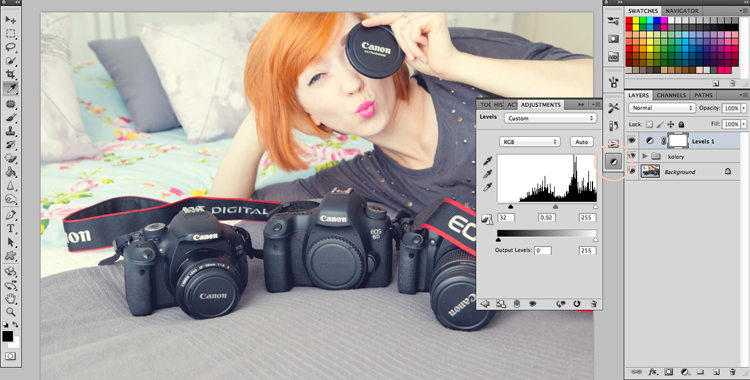Screen dimensions: 750x380
Task: Click the input shadow level field 32
Action: pyautogui.click(x=506, y=217)
